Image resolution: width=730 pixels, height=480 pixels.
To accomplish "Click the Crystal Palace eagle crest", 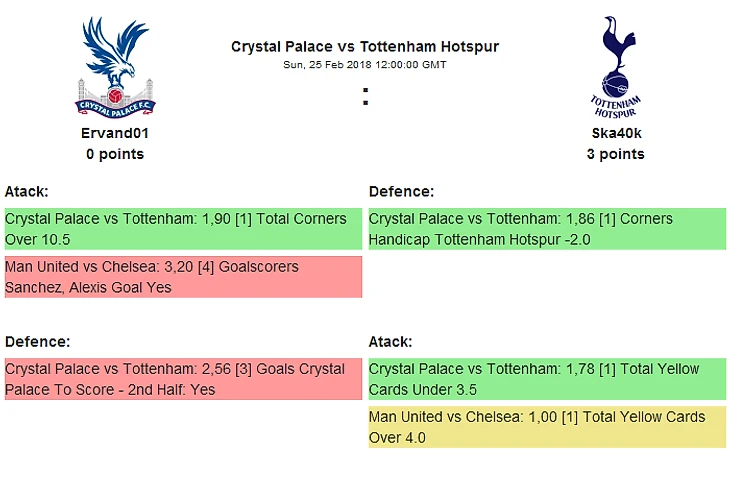I will (x=115, y=60).
